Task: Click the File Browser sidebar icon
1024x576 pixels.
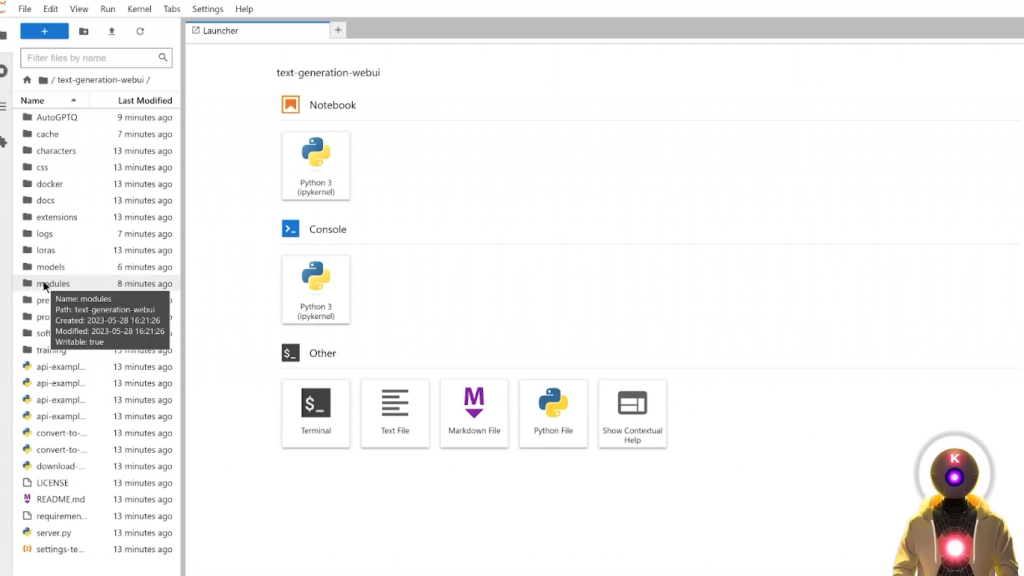Action: click(x=3, y=35)
